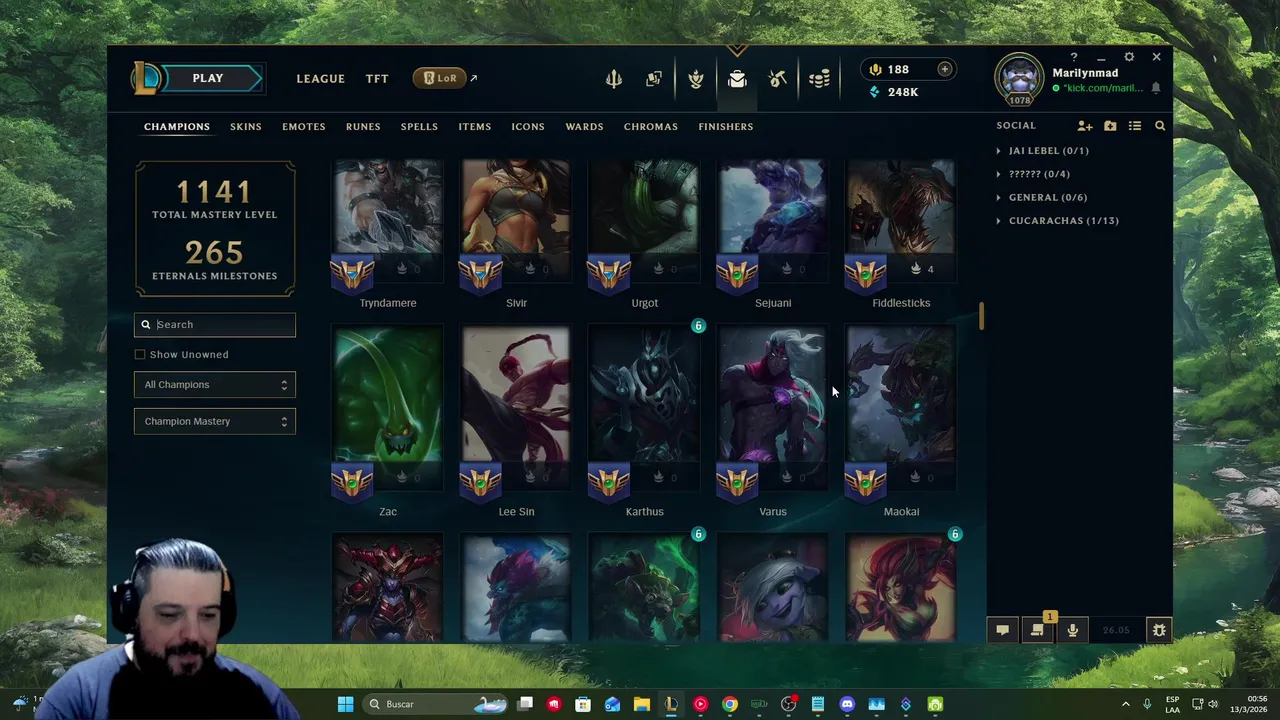Open the notifications bell icon
This screenshot has height=720, width=1280.
[x=1156, y=88]
